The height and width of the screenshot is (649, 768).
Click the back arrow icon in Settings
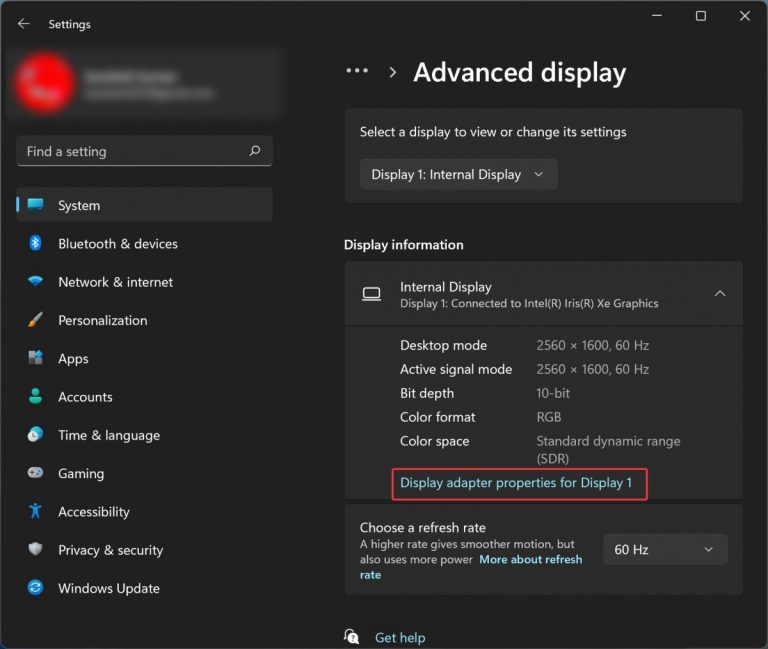pyautogui.click(x=24, y=24)
